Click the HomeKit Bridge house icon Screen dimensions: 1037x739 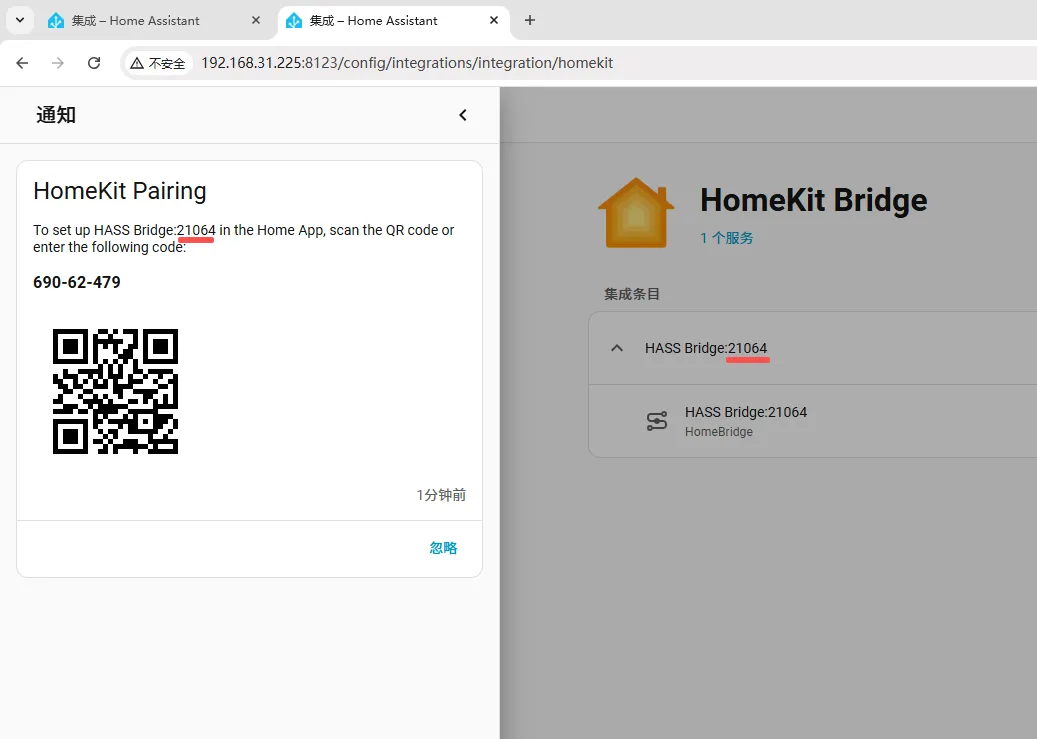click(636, 213)
